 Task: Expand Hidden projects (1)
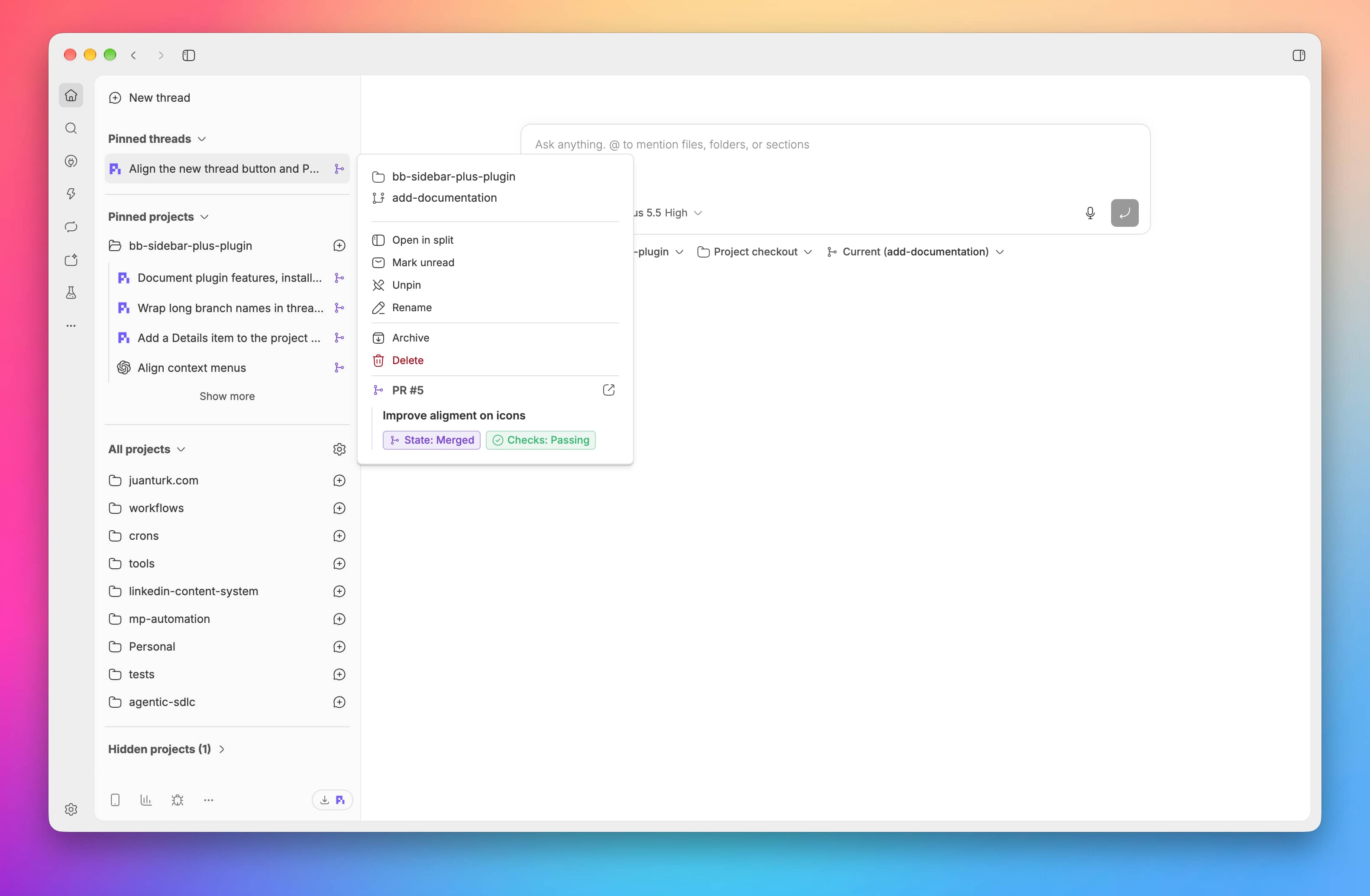point(166,749)
